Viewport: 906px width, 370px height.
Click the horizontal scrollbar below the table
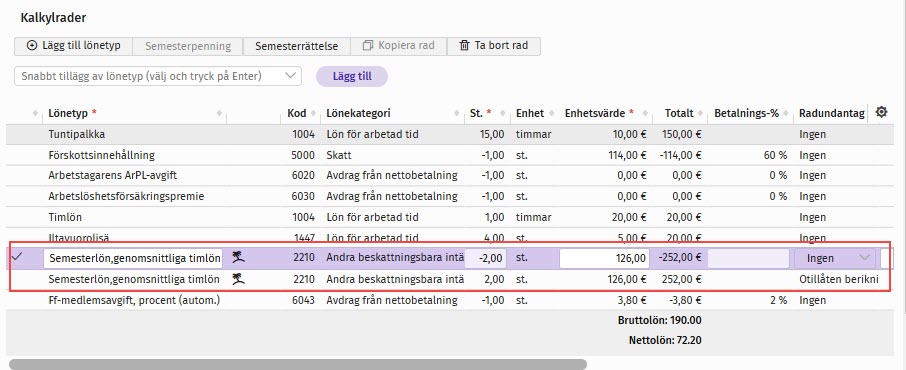[298, 364]
